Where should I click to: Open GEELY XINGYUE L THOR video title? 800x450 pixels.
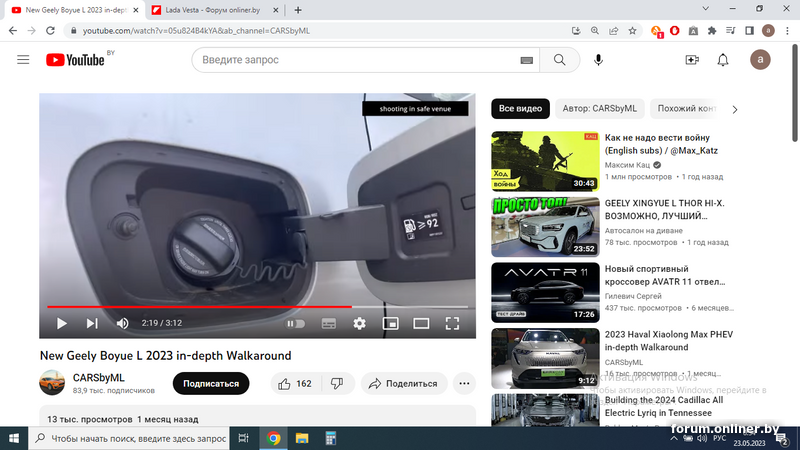(664, 210)
